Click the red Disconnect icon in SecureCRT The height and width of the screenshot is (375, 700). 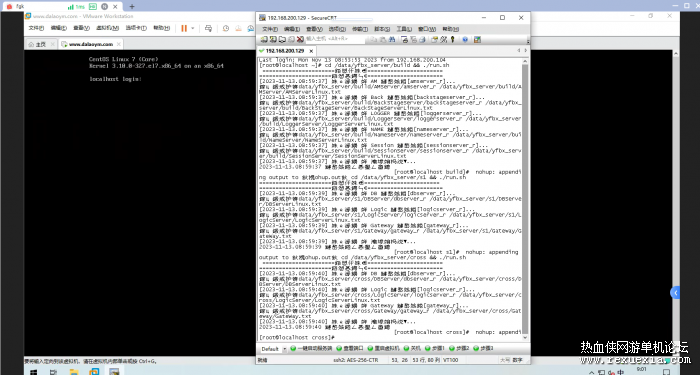300,39
